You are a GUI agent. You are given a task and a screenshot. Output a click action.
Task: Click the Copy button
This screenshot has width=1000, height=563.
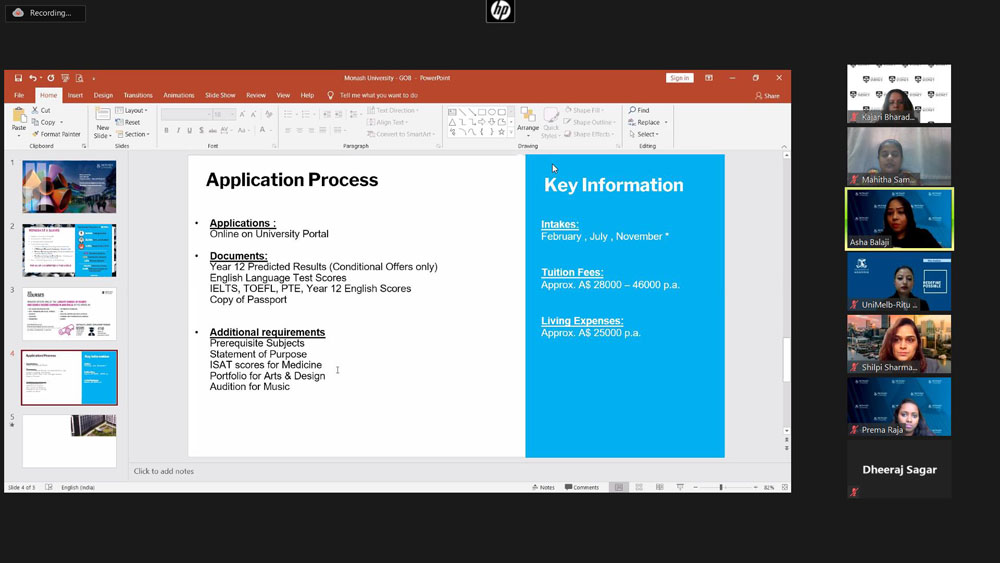[x=43, y=122]
